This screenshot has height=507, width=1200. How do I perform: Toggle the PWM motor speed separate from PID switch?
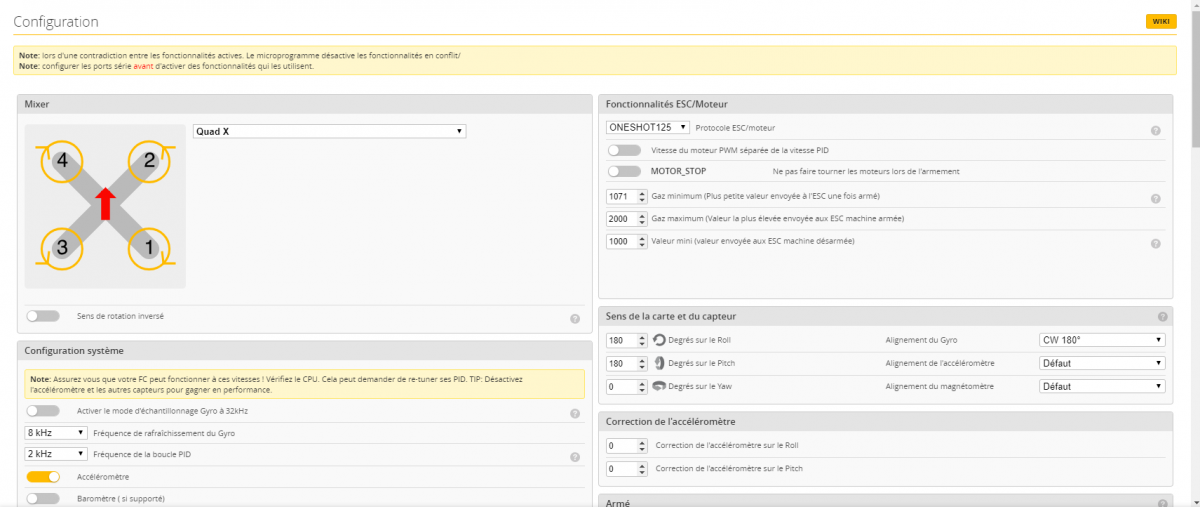pos(624,150)
